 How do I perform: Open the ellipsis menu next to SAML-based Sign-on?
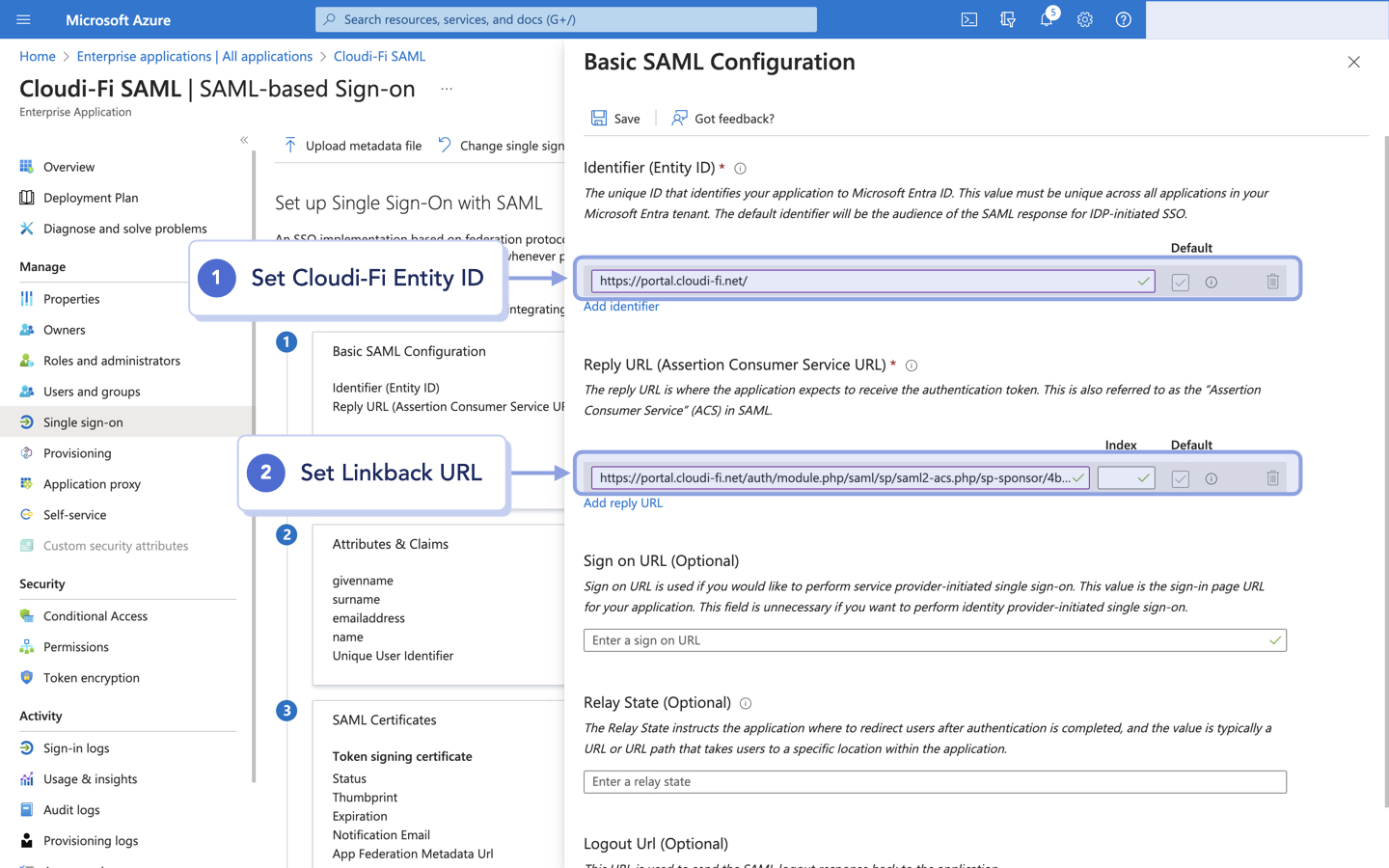(x=446, y=88)
